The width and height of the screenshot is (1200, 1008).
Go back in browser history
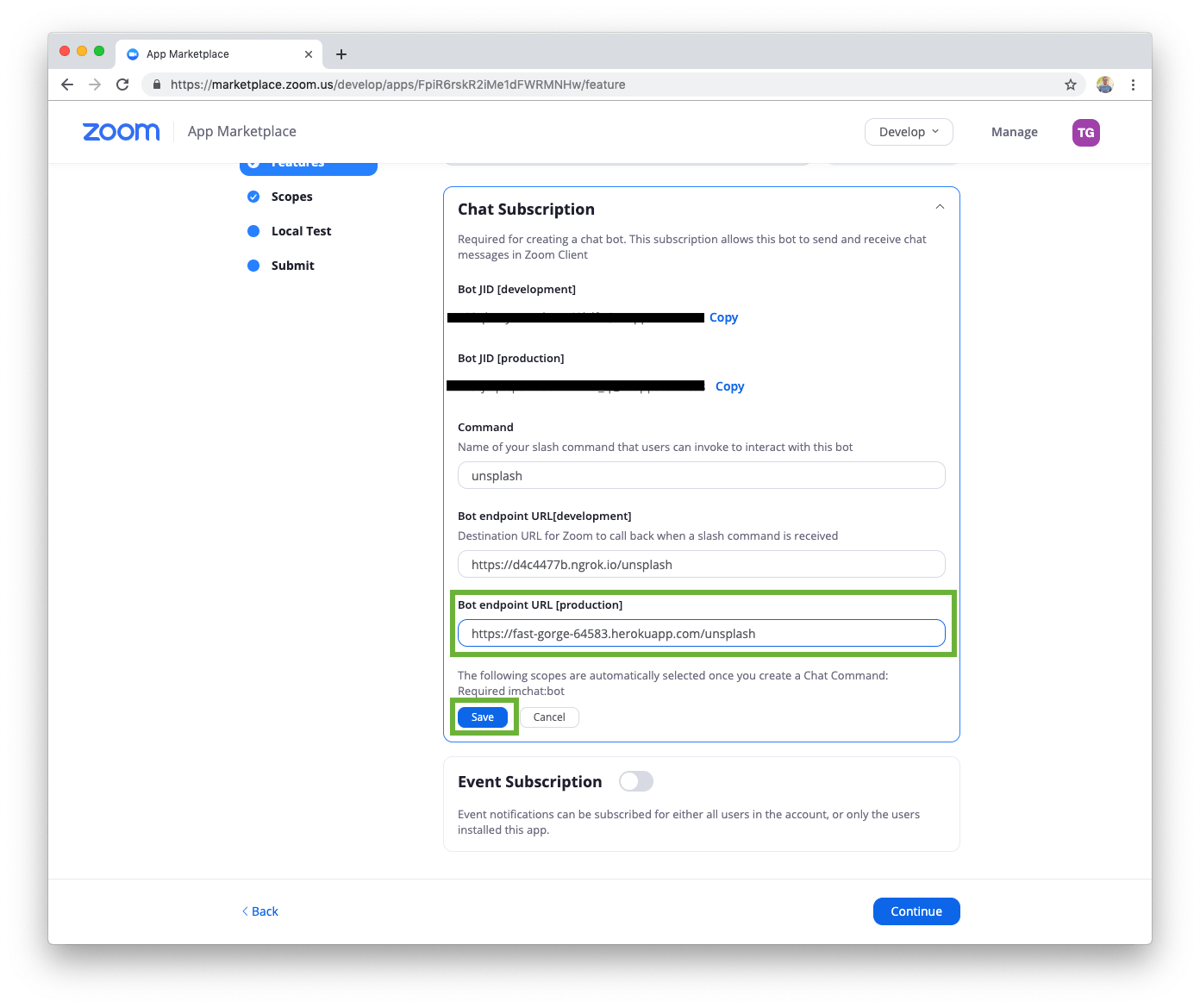(x=67, y=85)
